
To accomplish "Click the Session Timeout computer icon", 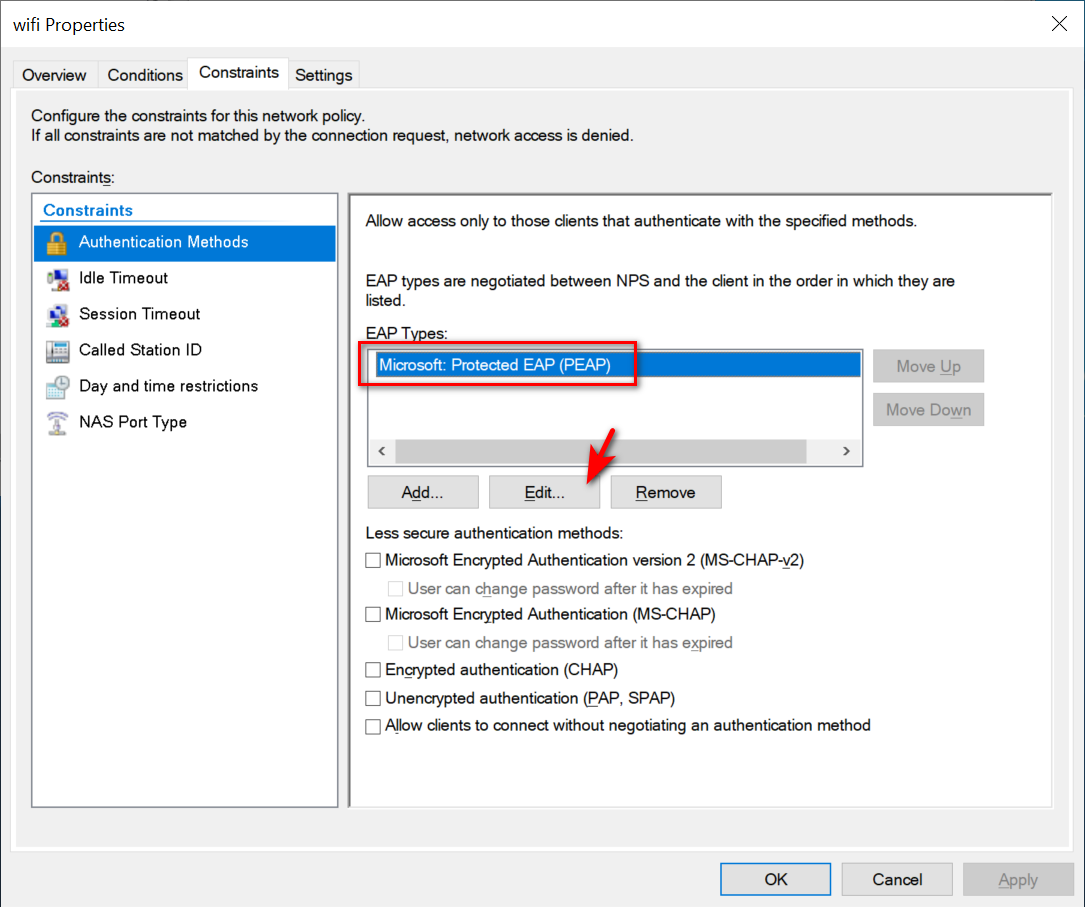I will tap(57, 315).
